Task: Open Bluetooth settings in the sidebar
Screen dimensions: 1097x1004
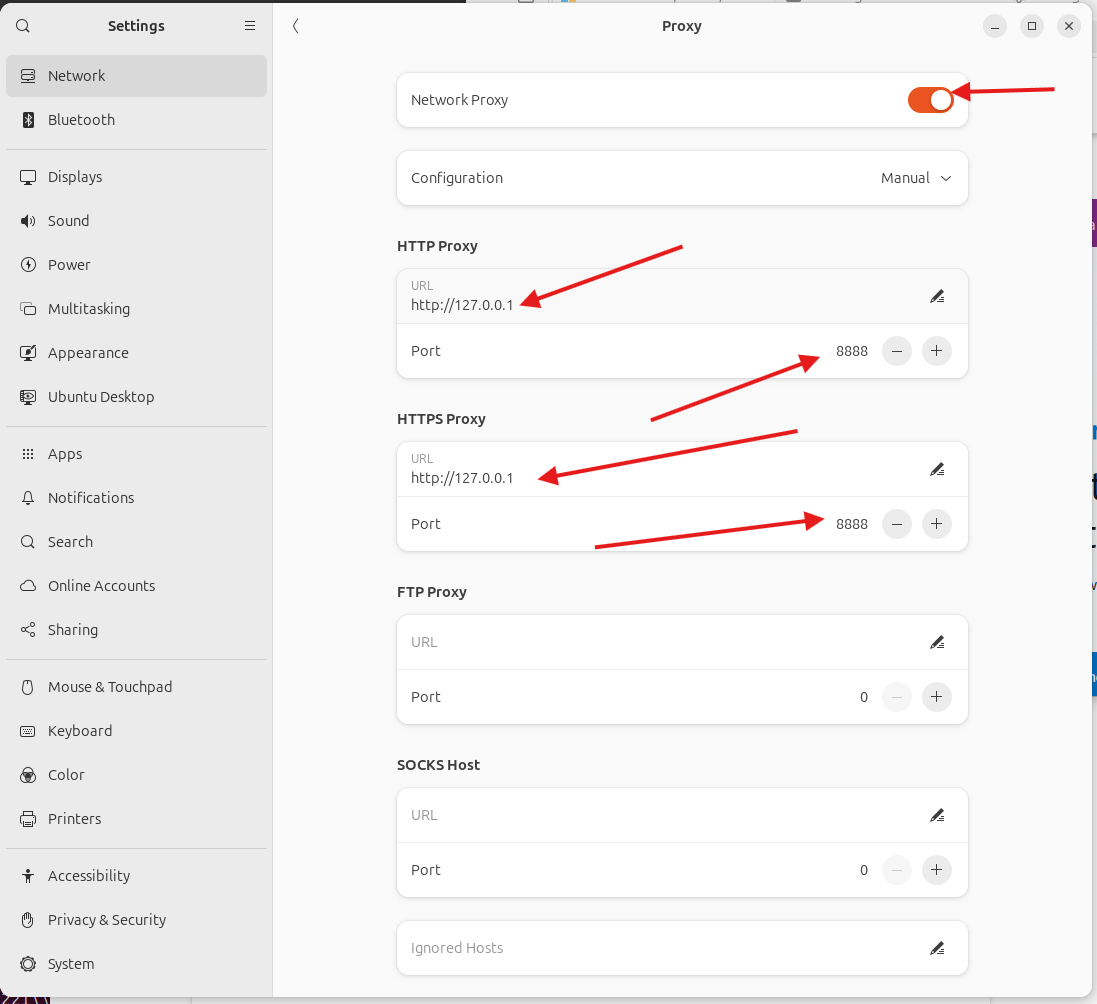Action: click(x=81, y=120)
